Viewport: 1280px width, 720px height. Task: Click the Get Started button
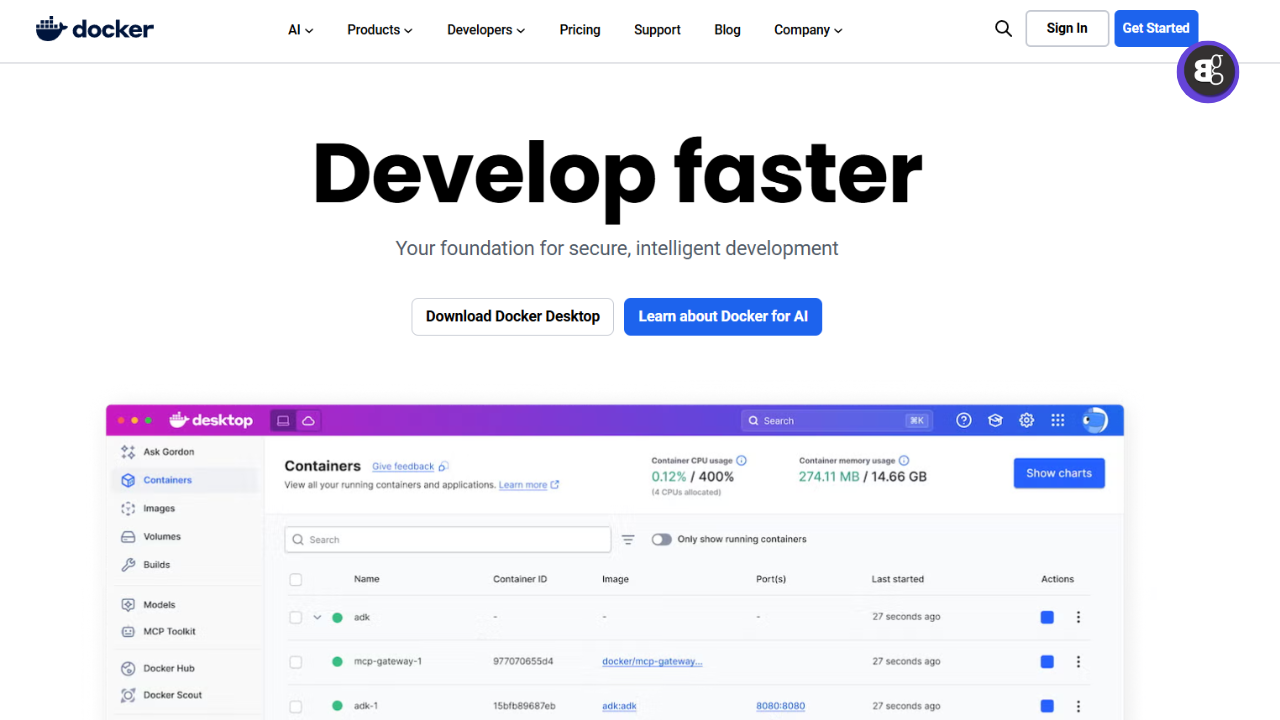(x=1155, y=29)
